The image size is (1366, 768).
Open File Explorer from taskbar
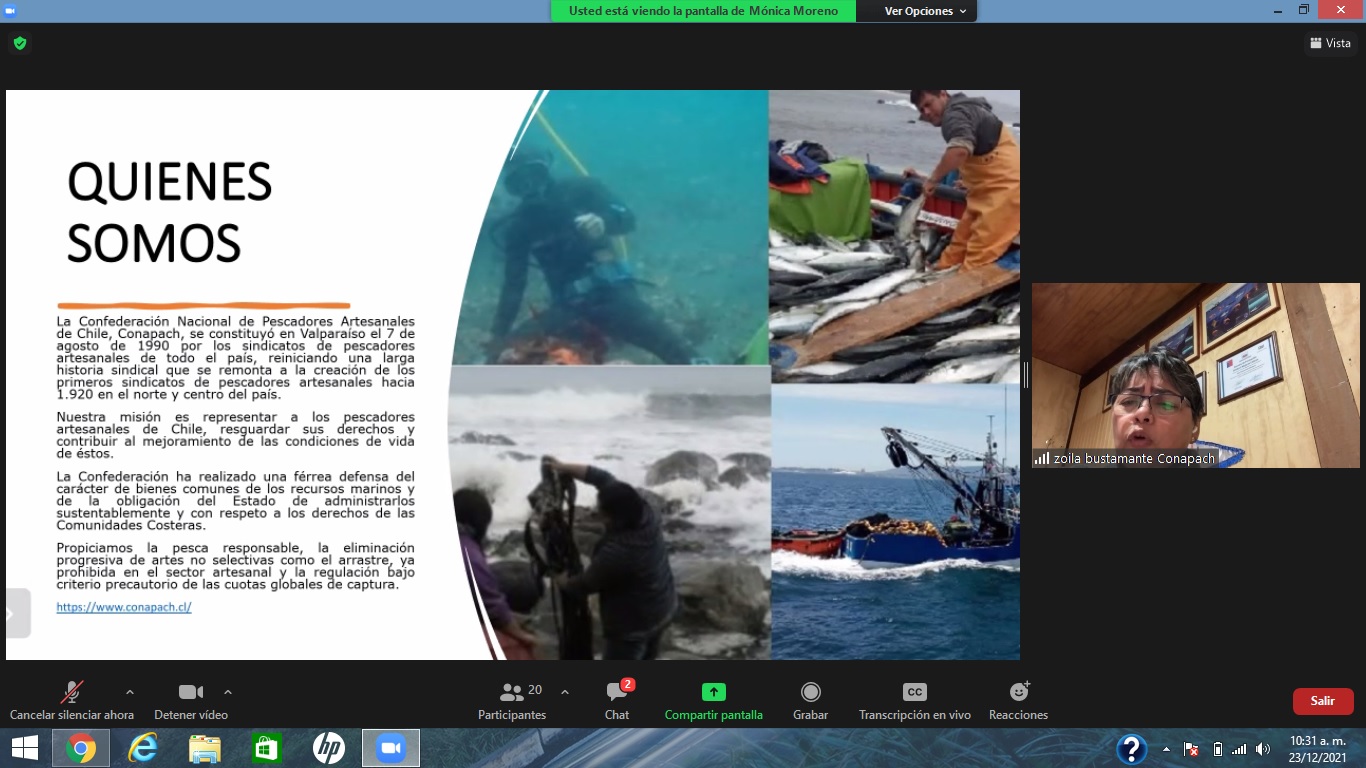click(x=205, y=748)
